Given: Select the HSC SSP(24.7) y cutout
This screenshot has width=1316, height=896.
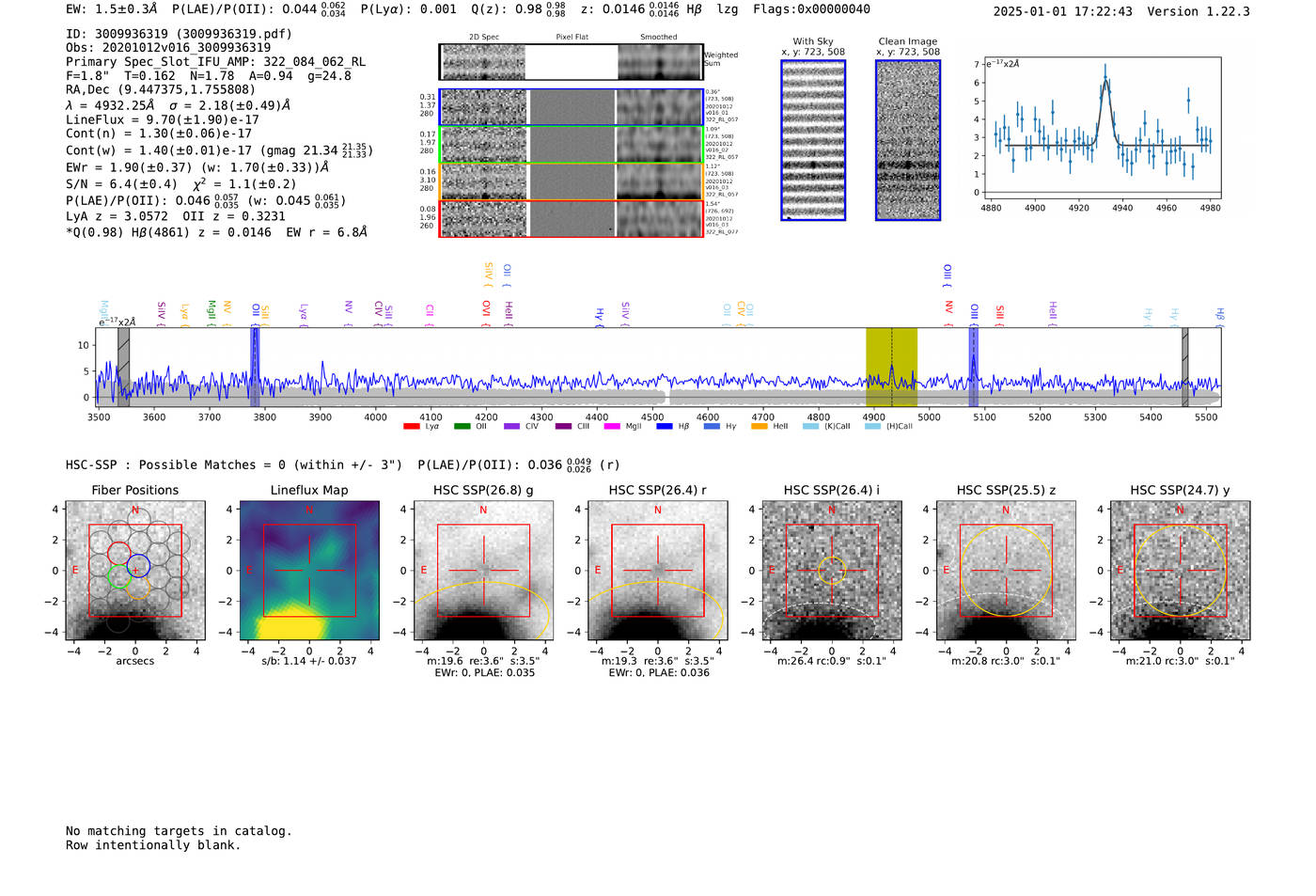Looking at the screenshot, I should pyautogui.click(x=1181, y=571).
